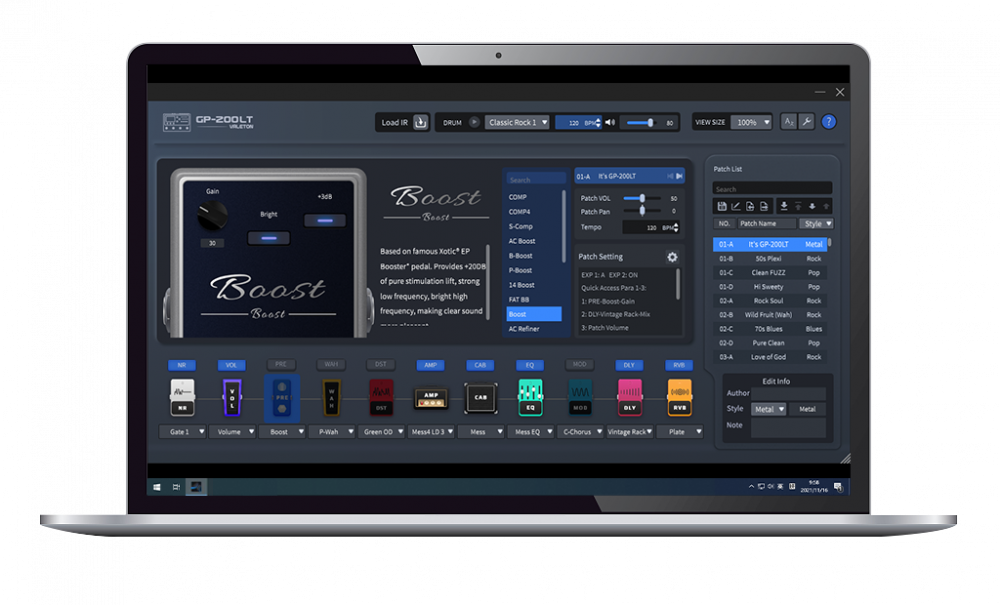Select the VOL pedal icon
Screen dimensions: 1000x605
click(x=232, y=398)
